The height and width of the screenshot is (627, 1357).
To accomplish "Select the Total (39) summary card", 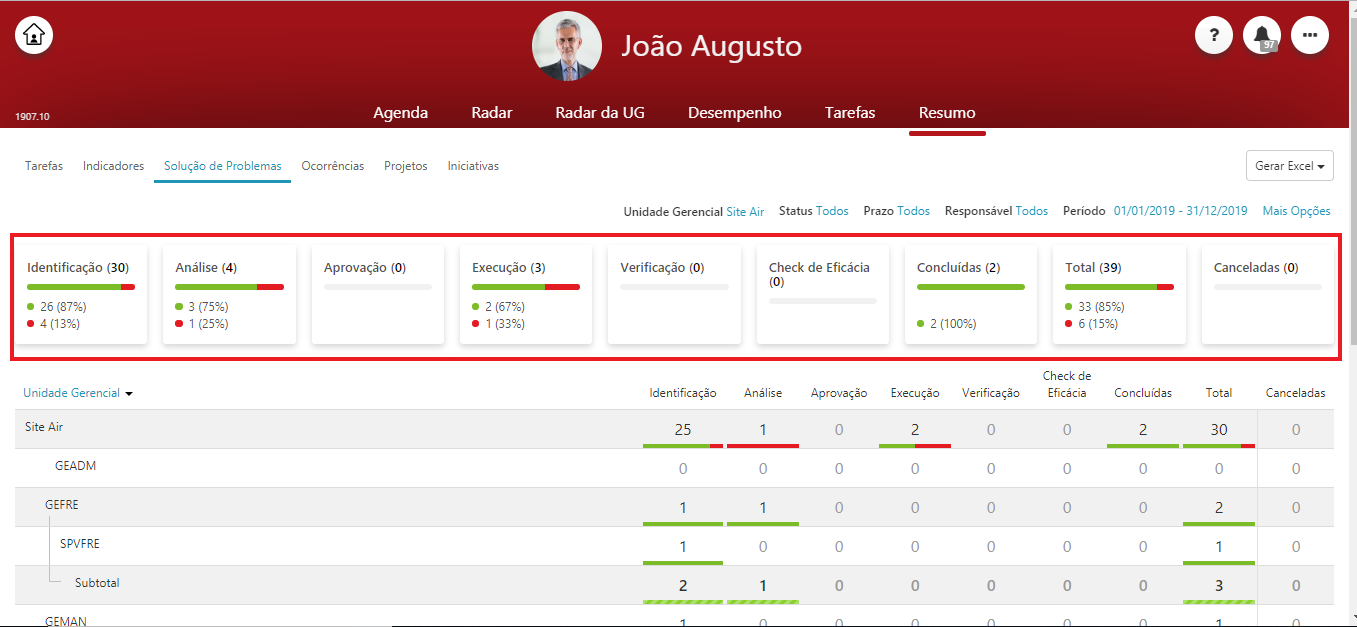I will point(1119,296).
